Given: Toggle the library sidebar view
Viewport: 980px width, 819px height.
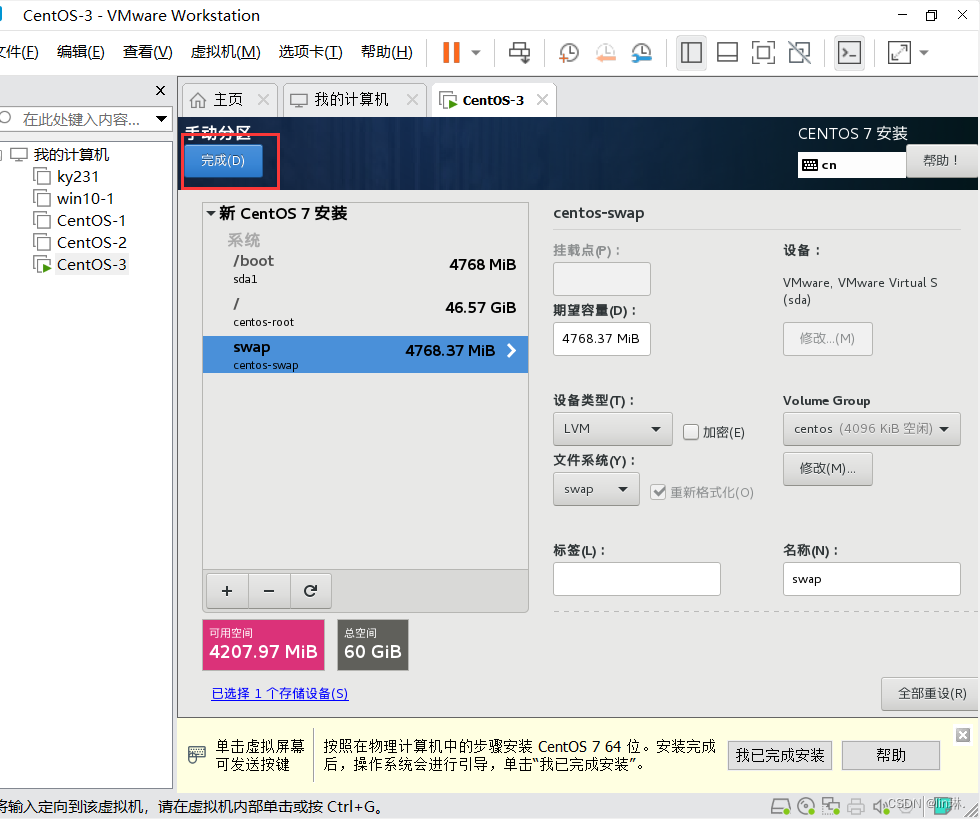Looking at the screenshot, I should [691, 53].
